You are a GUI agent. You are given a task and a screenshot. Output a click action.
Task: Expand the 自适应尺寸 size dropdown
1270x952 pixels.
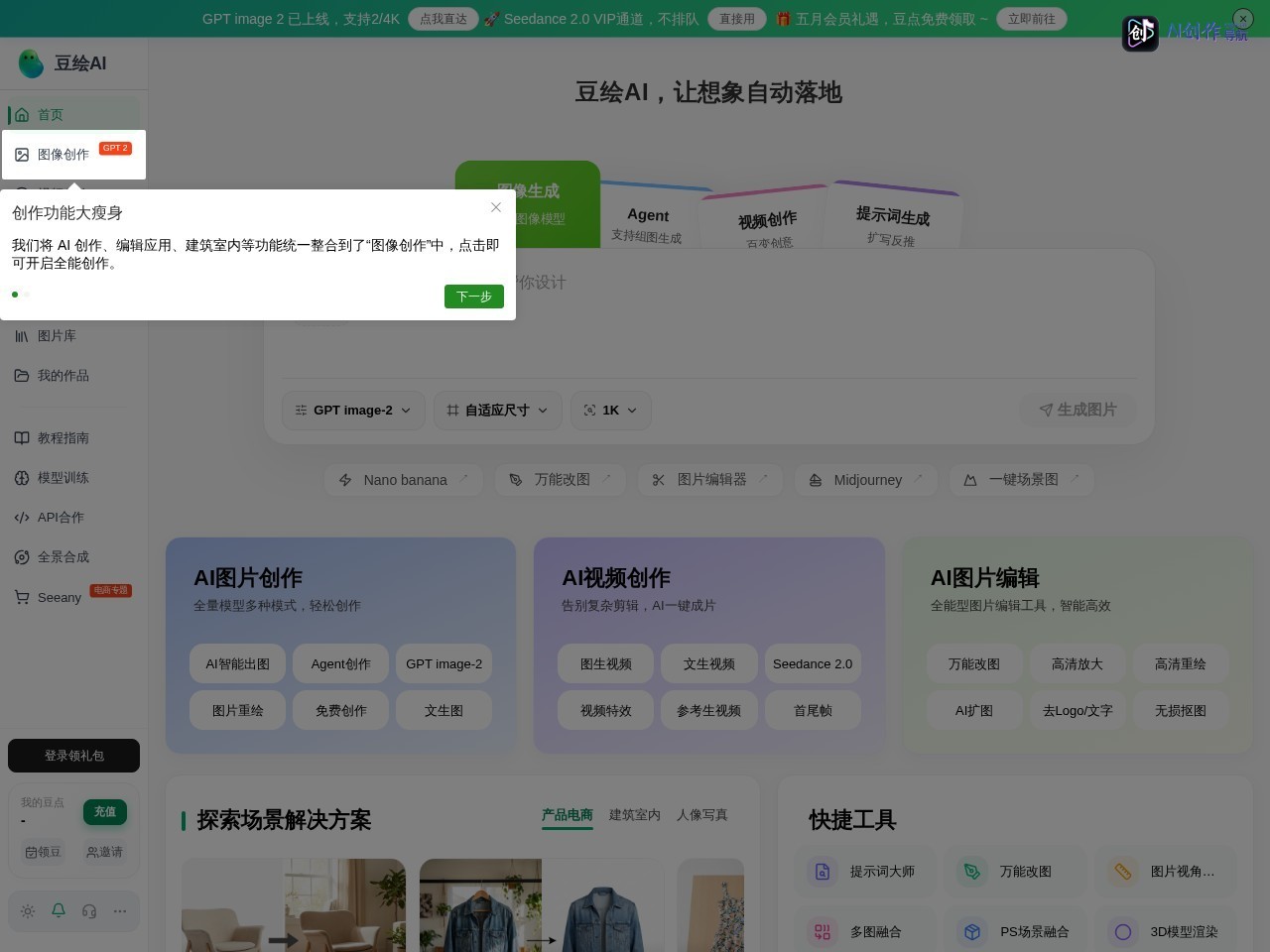(x=498, y=411)
